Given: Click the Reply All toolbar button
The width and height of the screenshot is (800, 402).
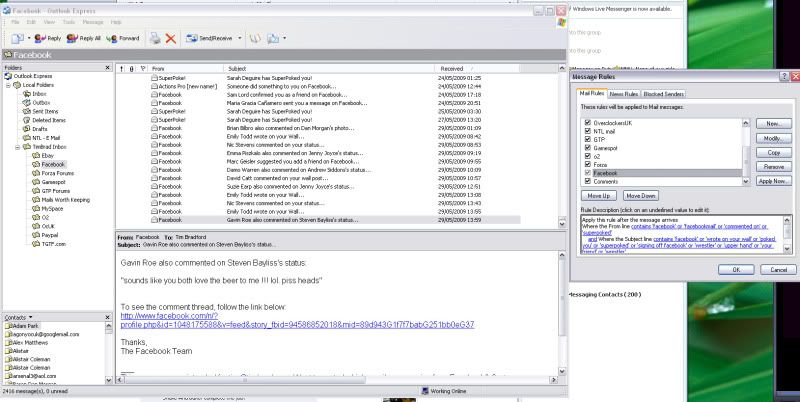Looking at the screenshot, I should [84, 38].
